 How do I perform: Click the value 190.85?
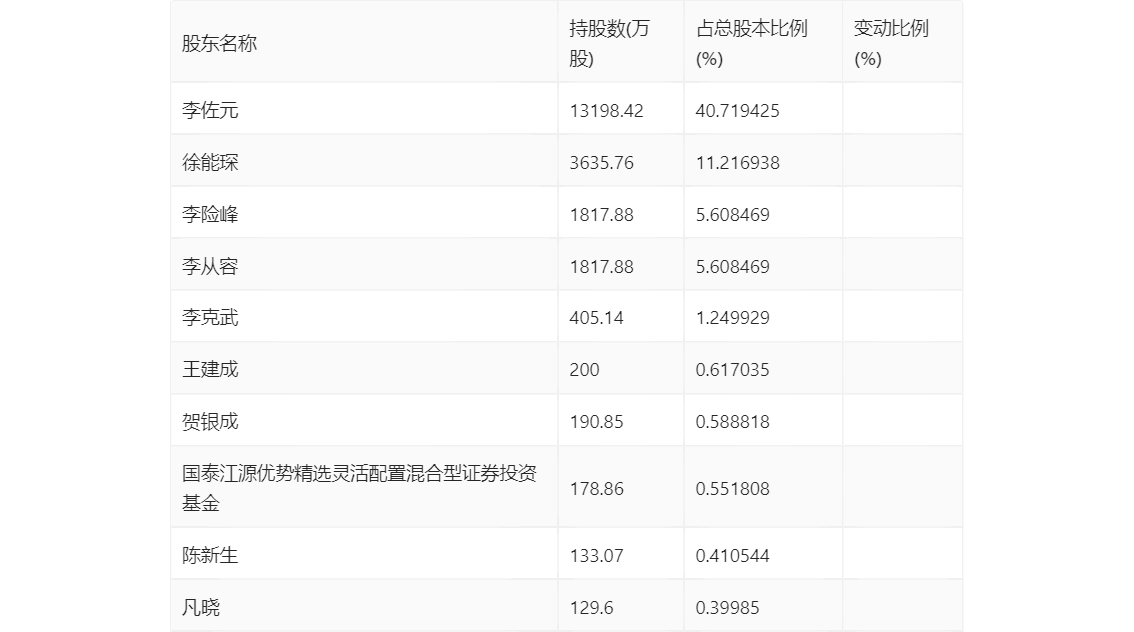[596, 422]
